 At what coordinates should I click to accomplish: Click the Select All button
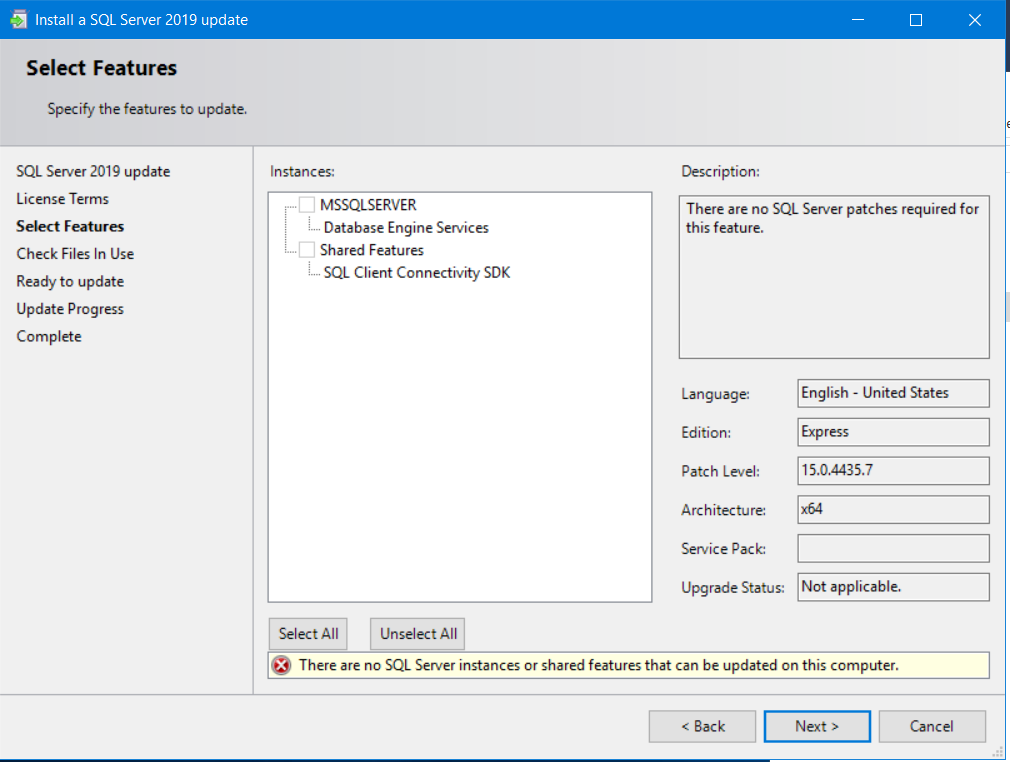click(309, 634)
